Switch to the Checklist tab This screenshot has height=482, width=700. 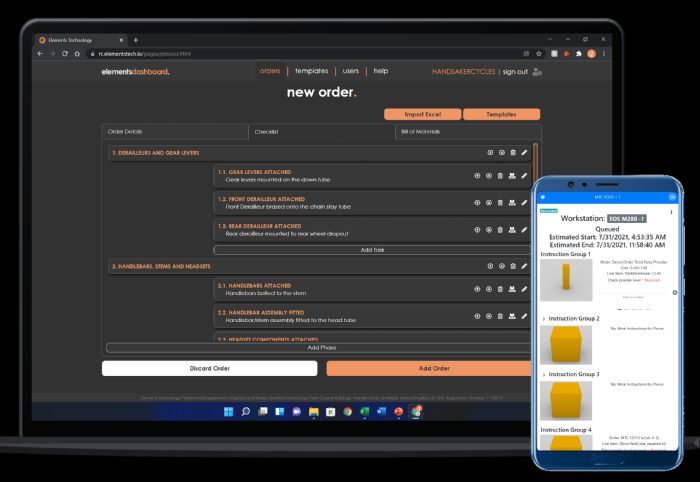point(321,132)
